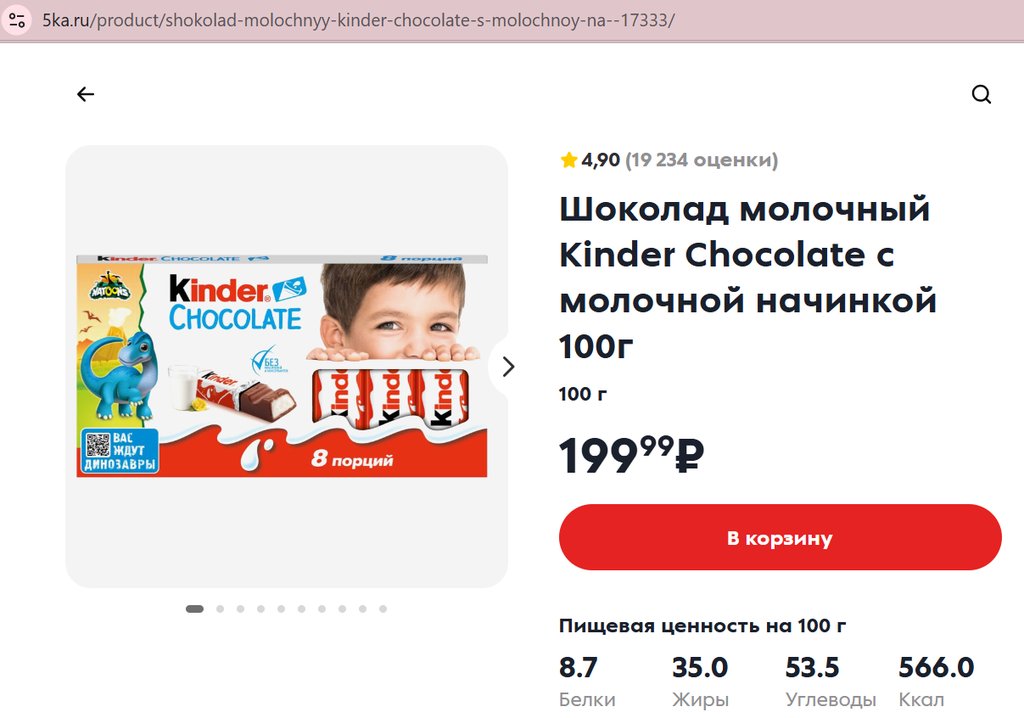Screen dimensions: 1024x718
Task: Click the Kinder Chocolate product photo
Action: coord(282,365)
